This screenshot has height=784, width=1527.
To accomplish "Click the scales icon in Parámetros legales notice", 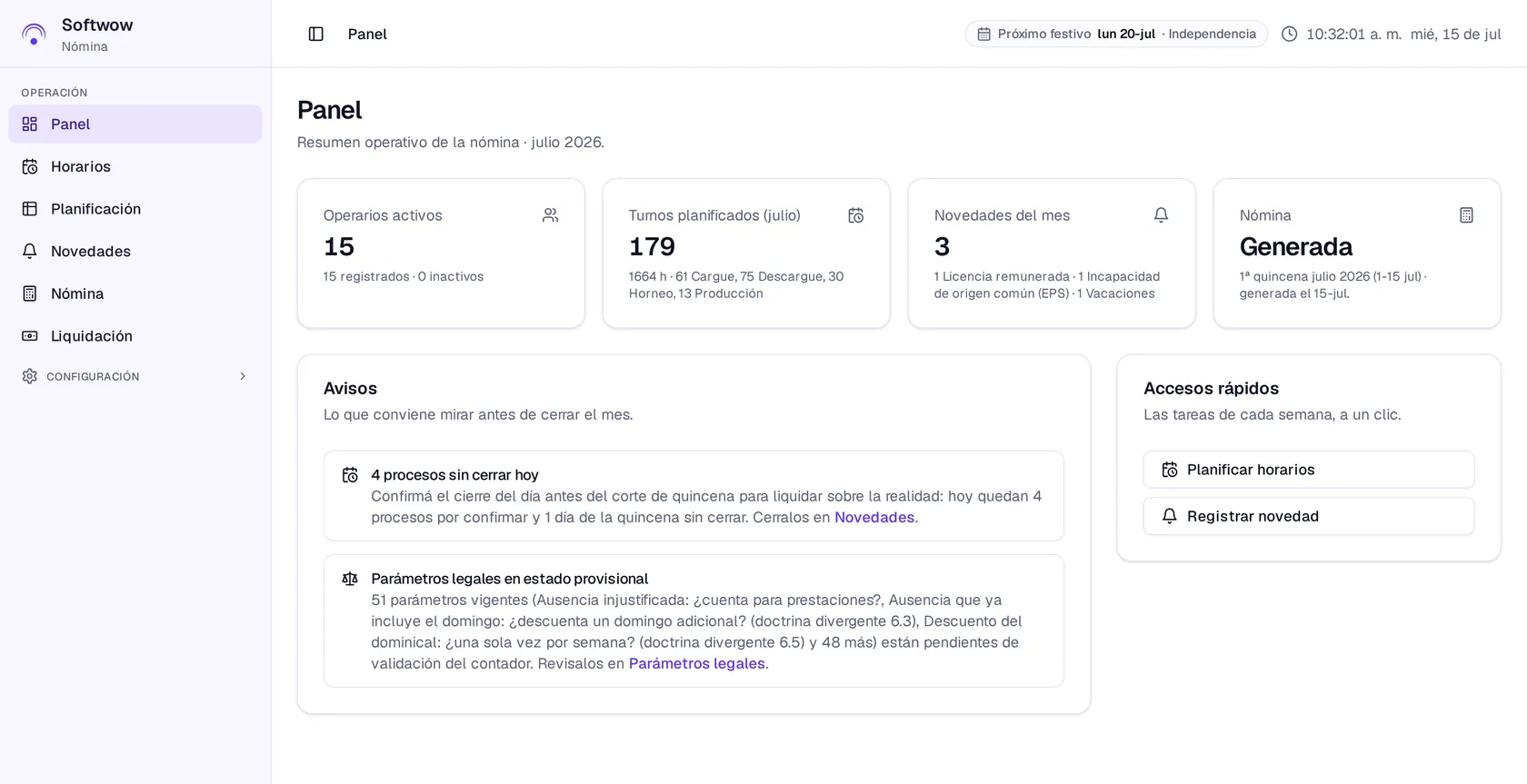I will click(x=350, y=579).
